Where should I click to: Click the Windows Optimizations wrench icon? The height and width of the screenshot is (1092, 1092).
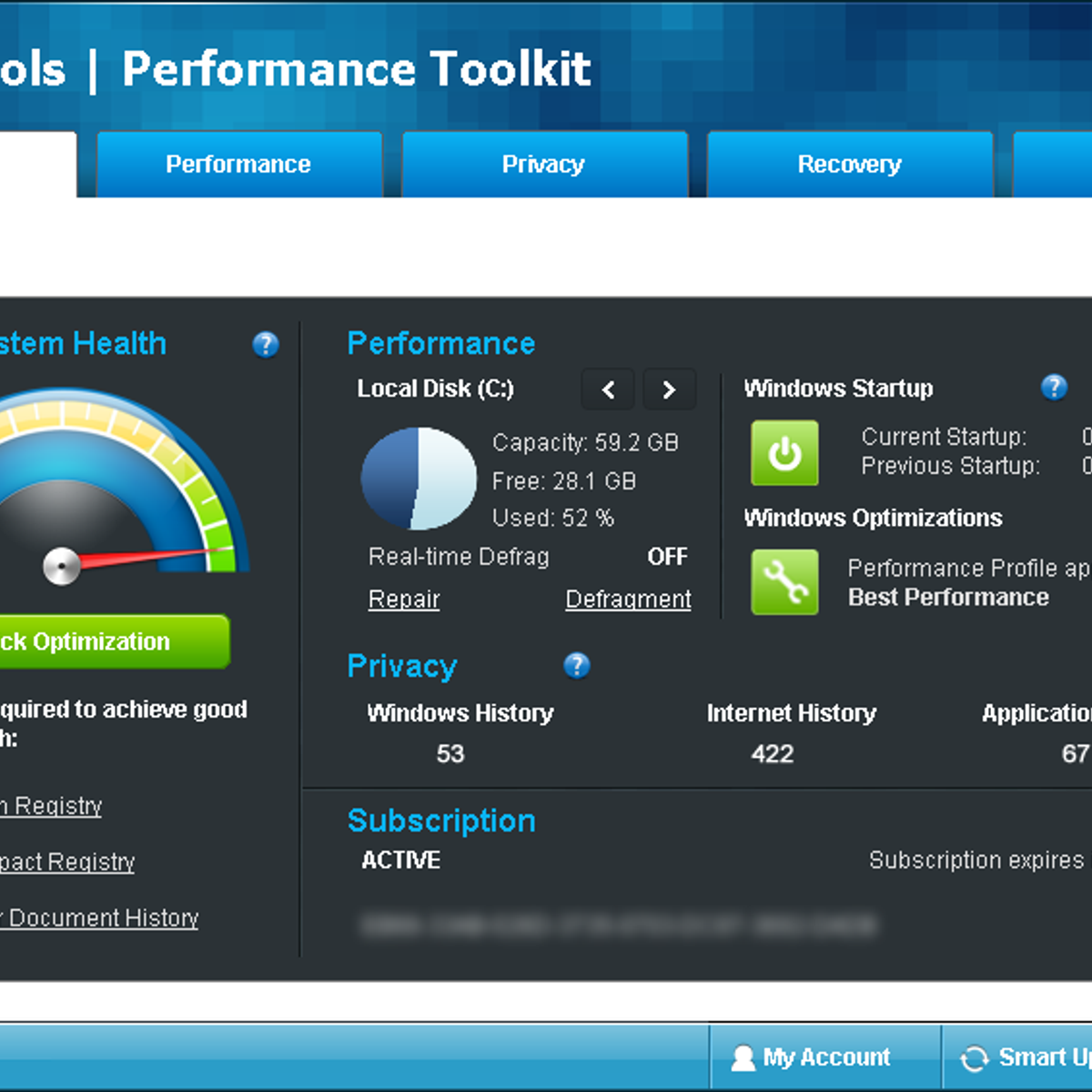(x=784, y=581)
